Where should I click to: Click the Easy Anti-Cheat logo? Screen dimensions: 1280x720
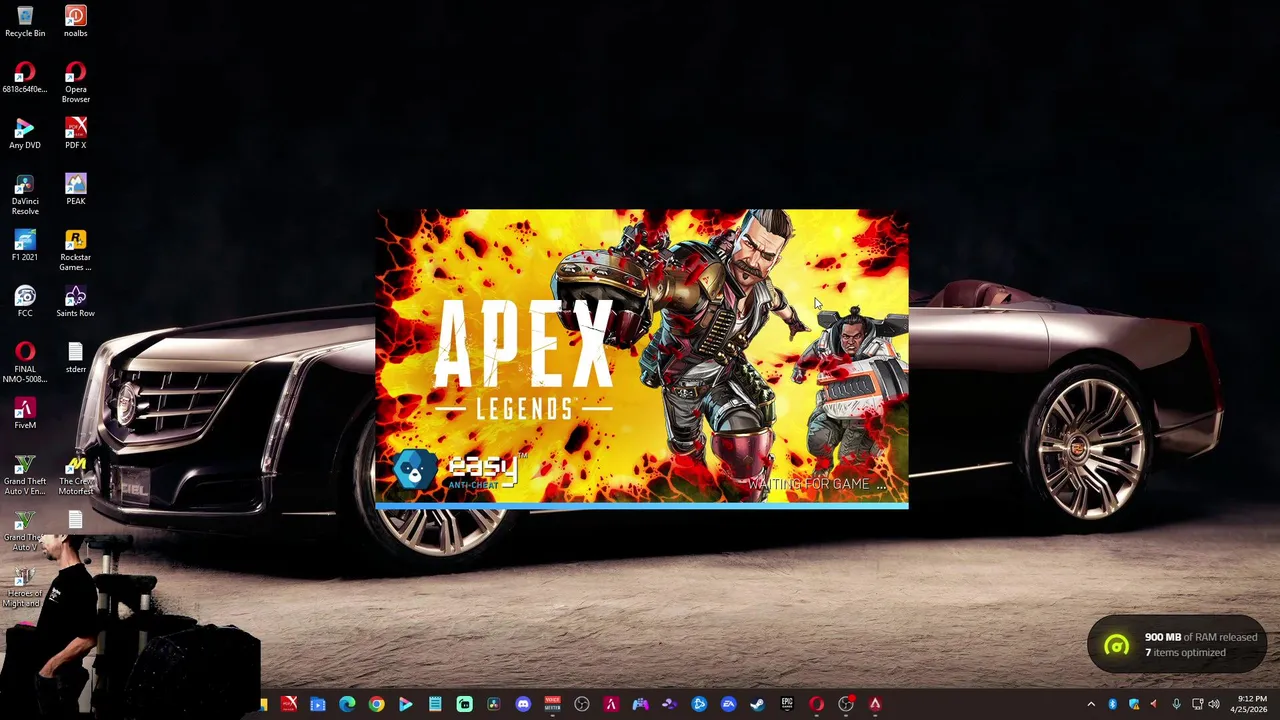tap(457, 470)
